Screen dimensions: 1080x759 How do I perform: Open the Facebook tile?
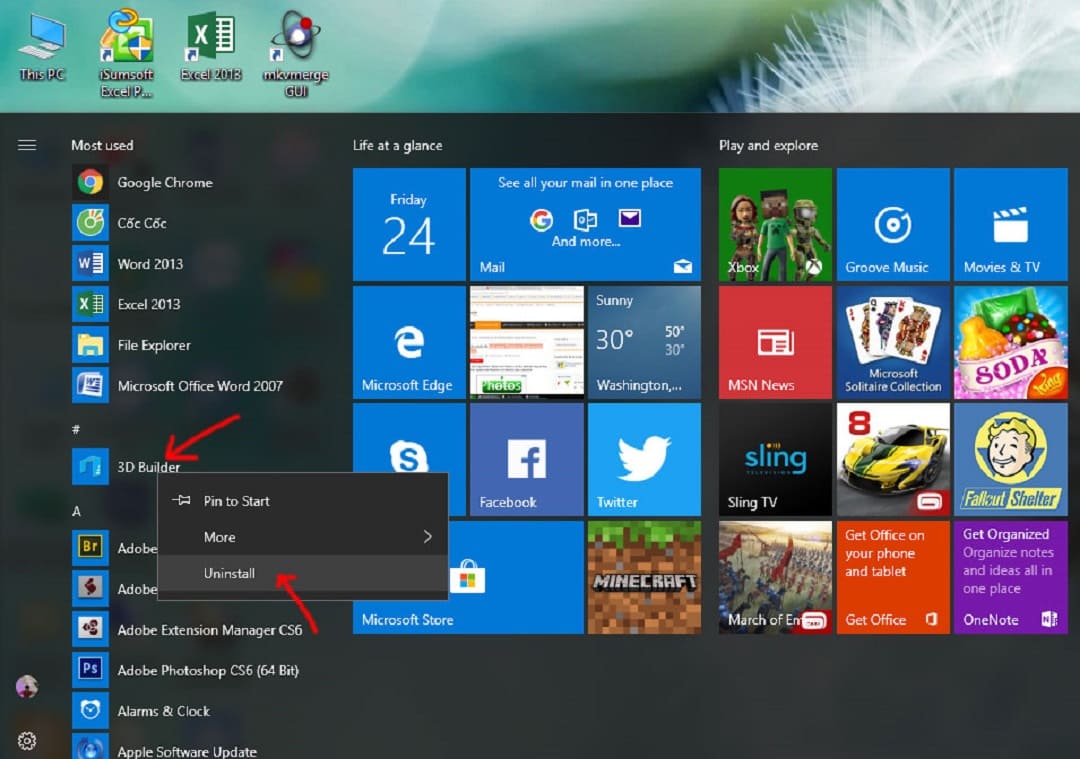[526, 459]
